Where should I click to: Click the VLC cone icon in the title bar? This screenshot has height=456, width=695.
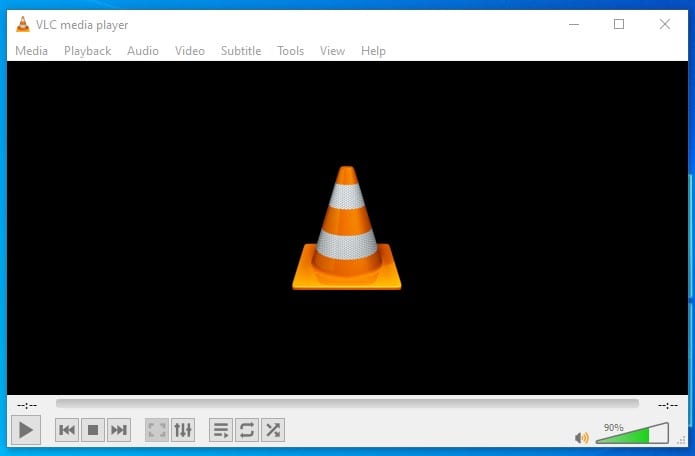coord(23,24)
